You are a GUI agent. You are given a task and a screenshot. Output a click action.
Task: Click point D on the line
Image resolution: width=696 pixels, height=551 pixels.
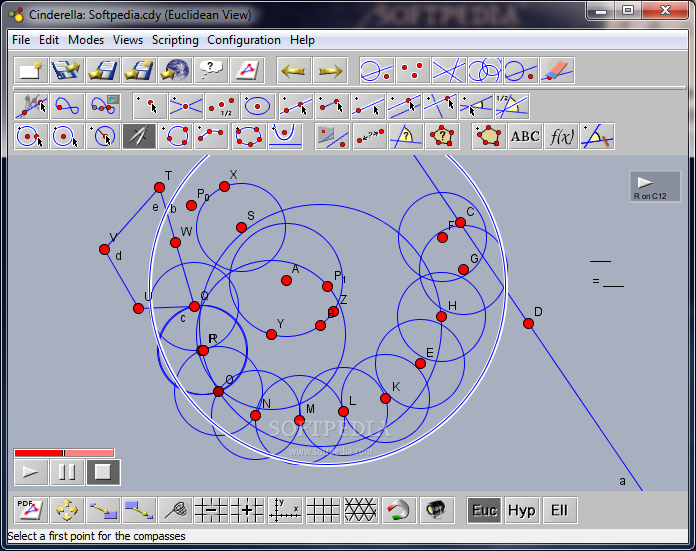[x=528, y=323]
